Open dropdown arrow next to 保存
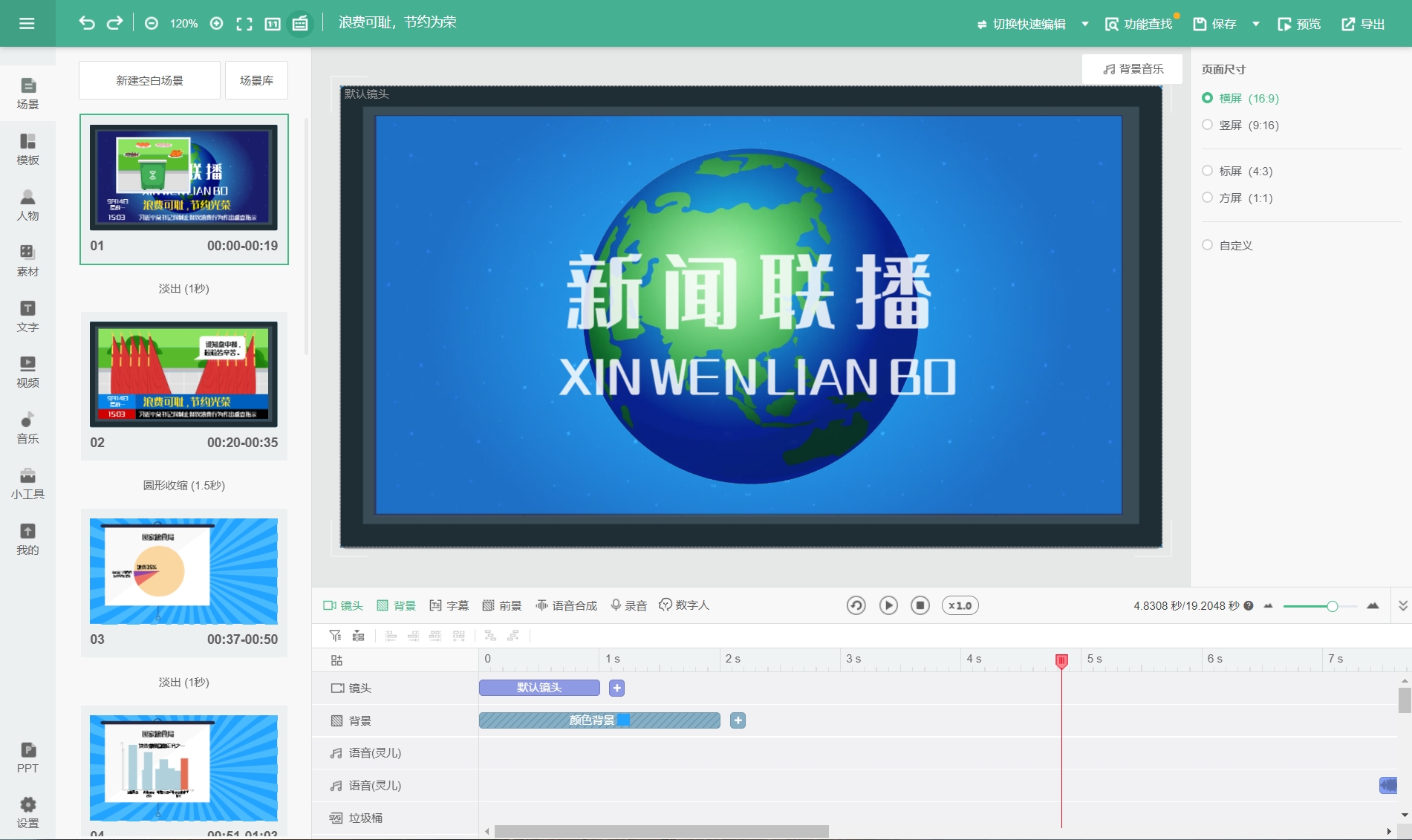 (1255, 24)
